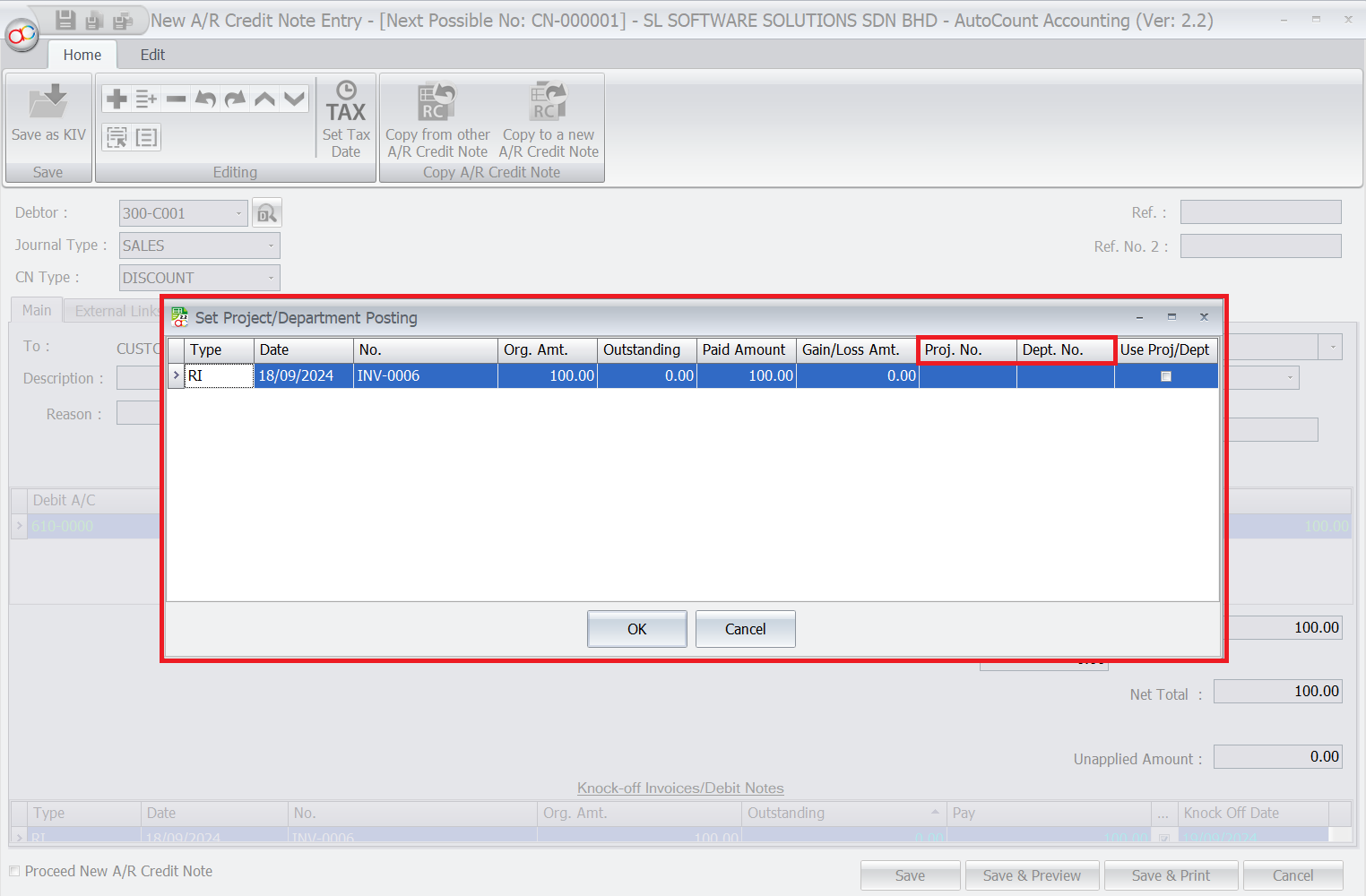Image resolution: width=1366 pixels, height=896 pixels.
Task: Tick Use Proj/Dept checkbox for INV-0006
Action: pyautogui.click(x=1166, y=376)
